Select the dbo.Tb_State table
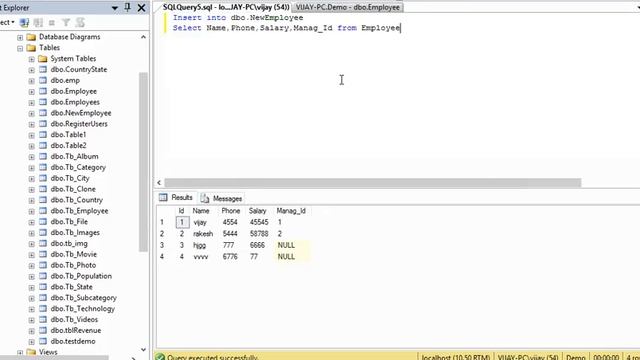Image resolution: width=640 pixels, height=360 pixels. (x=71, y=287)
